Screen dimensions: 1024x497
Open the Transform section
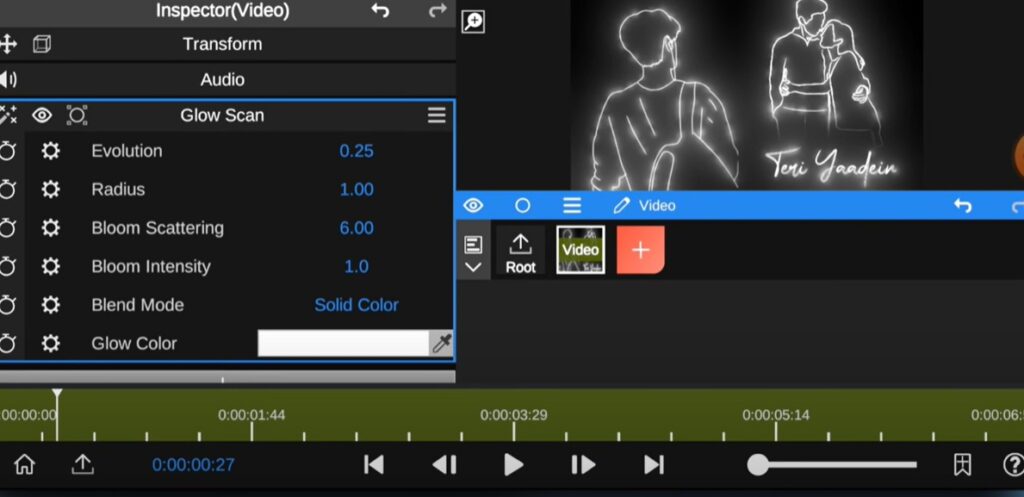click(x=222, y=44)
